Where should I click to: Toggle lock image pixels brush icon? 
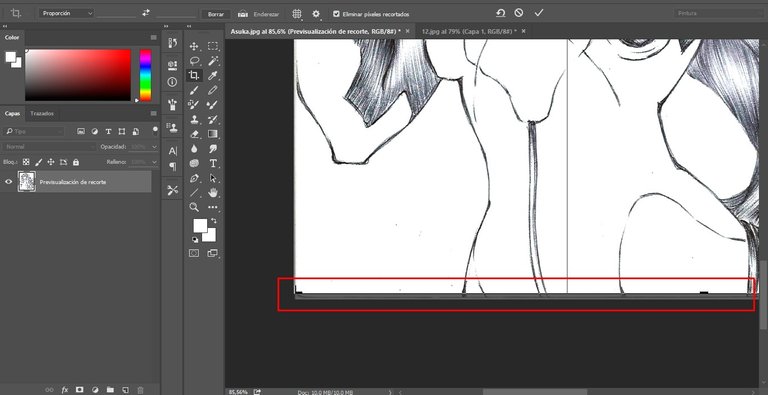39,162
